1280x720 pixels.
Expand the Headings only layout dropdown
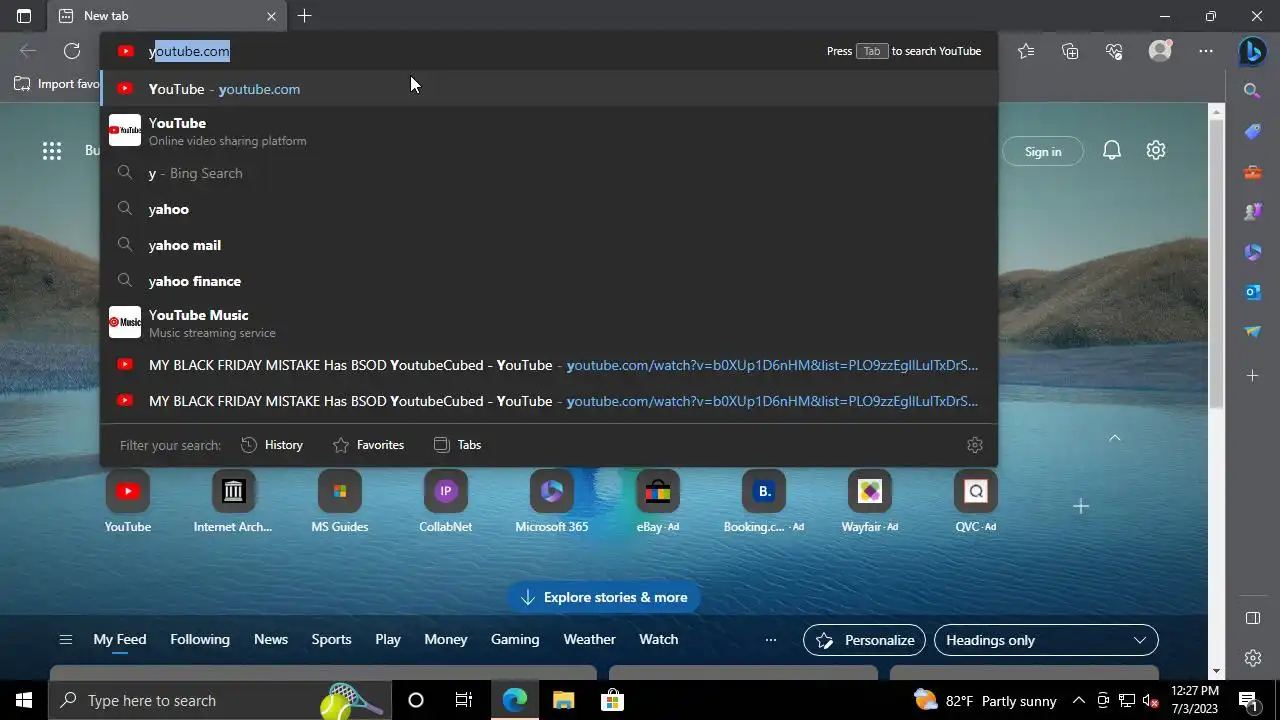pyautogui.click(x=1046, y=640)
